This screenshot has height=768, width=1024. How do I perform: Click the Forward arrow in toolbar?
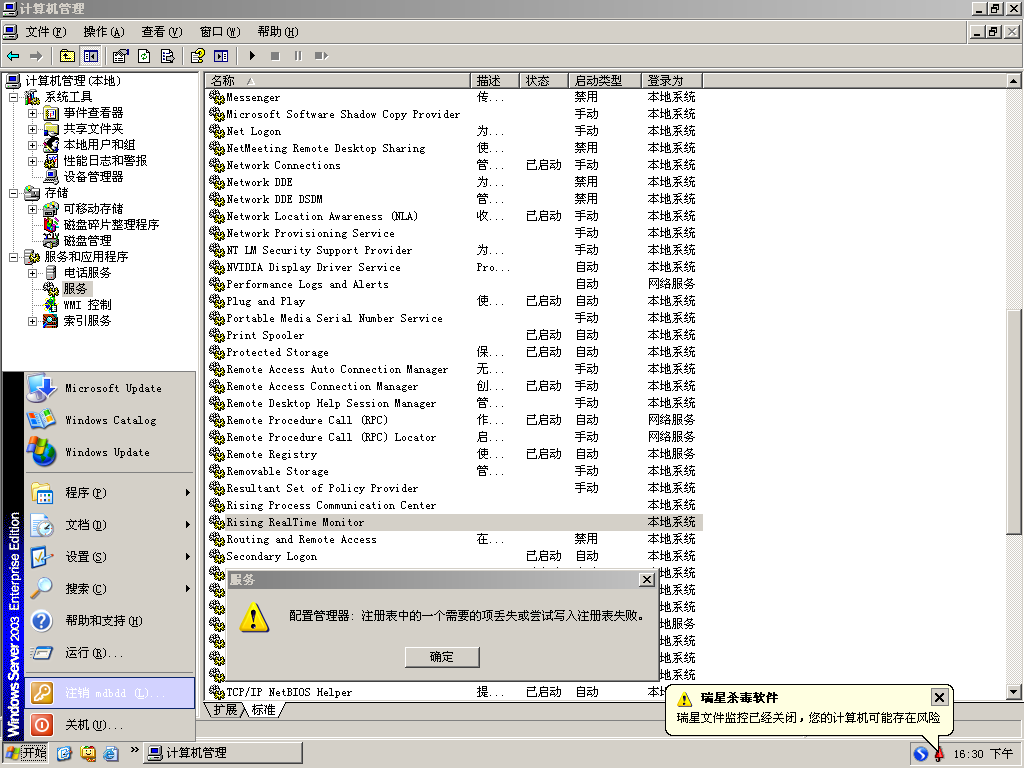click(37, 56)
